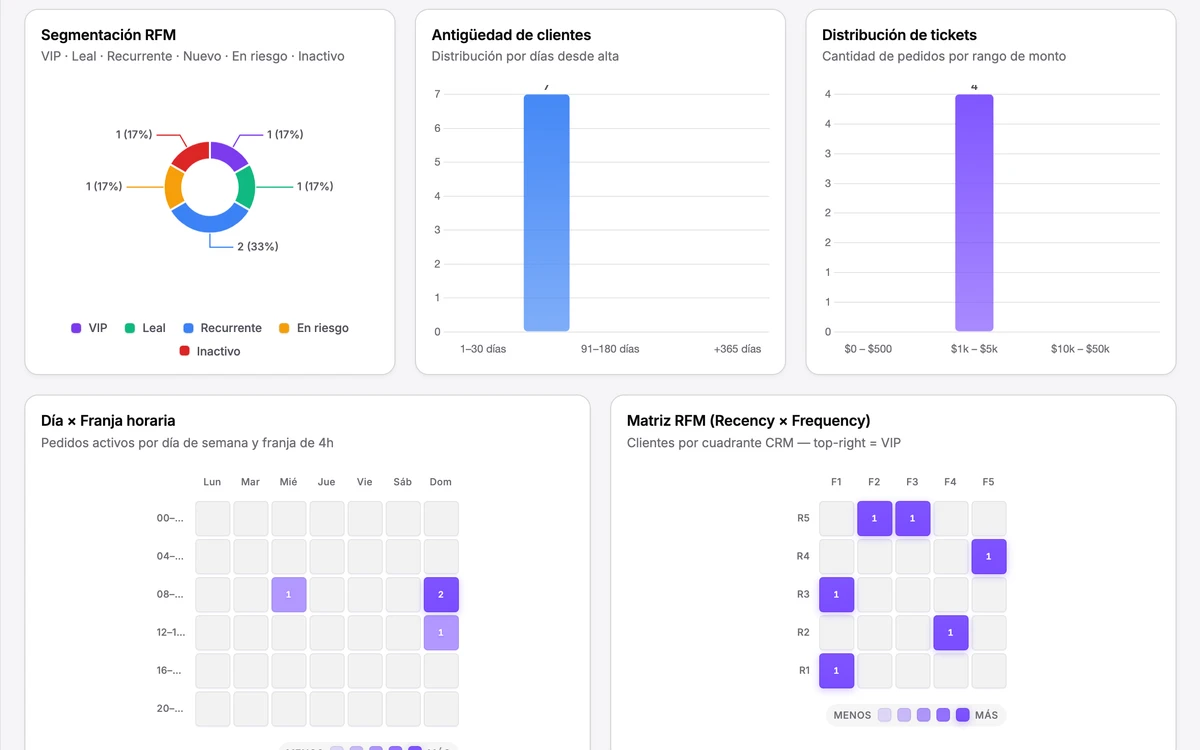Select the Mié 08 heatmap cell showing 1

pos(289,594)
